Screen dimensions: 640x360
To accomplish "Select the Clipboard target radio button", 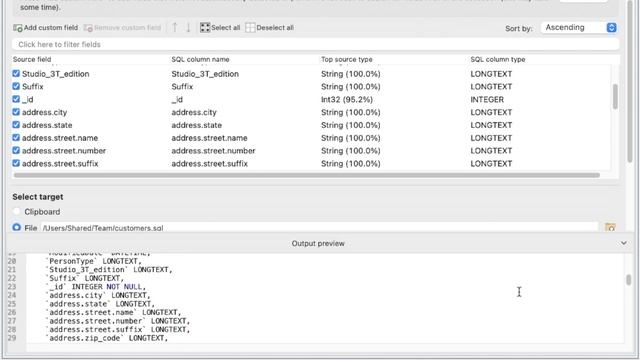I will coord(16,211).
